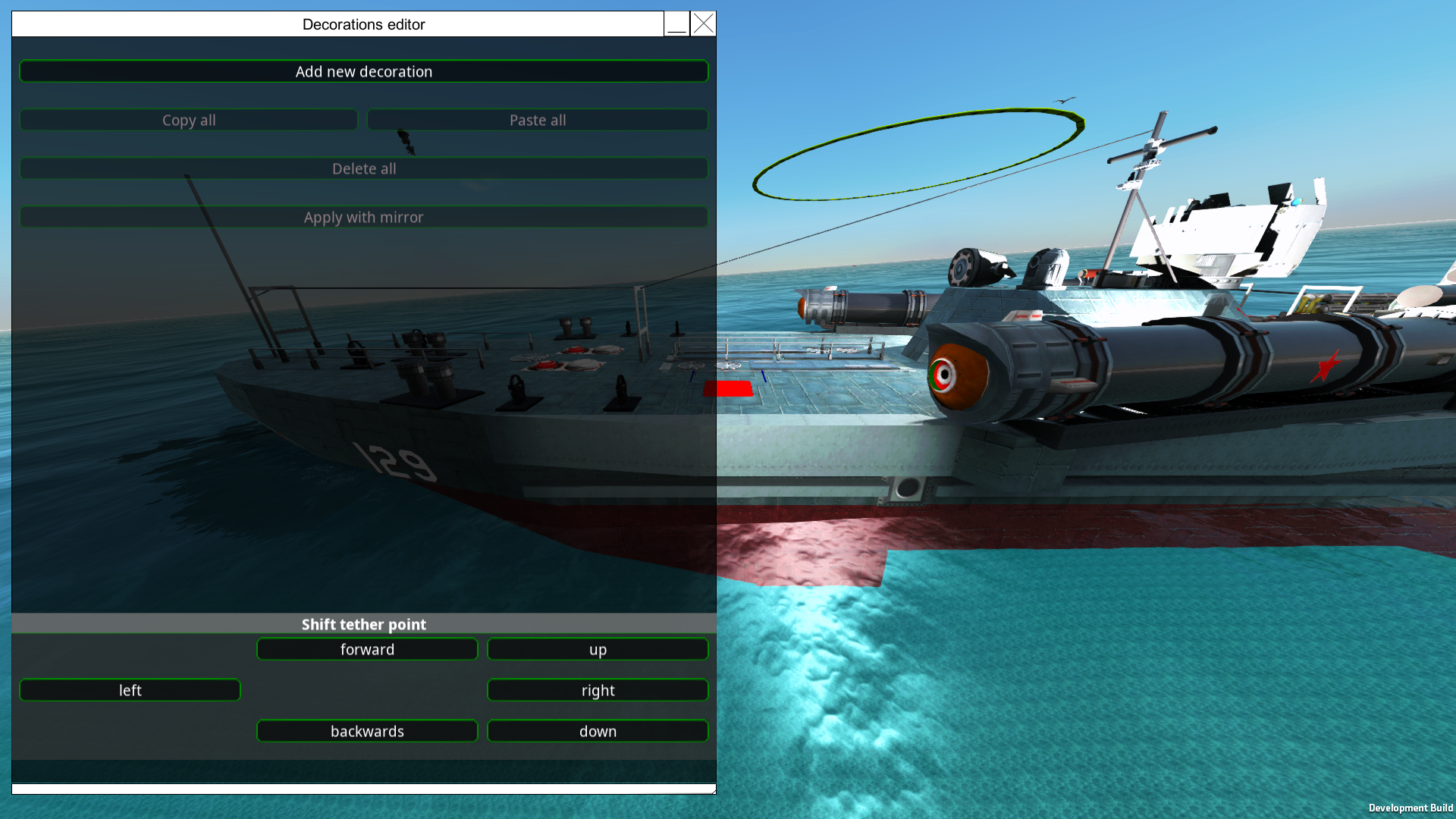Shift tether point up
The image size is (1456, 819).
pyautogui.click(x=598, y=649)
